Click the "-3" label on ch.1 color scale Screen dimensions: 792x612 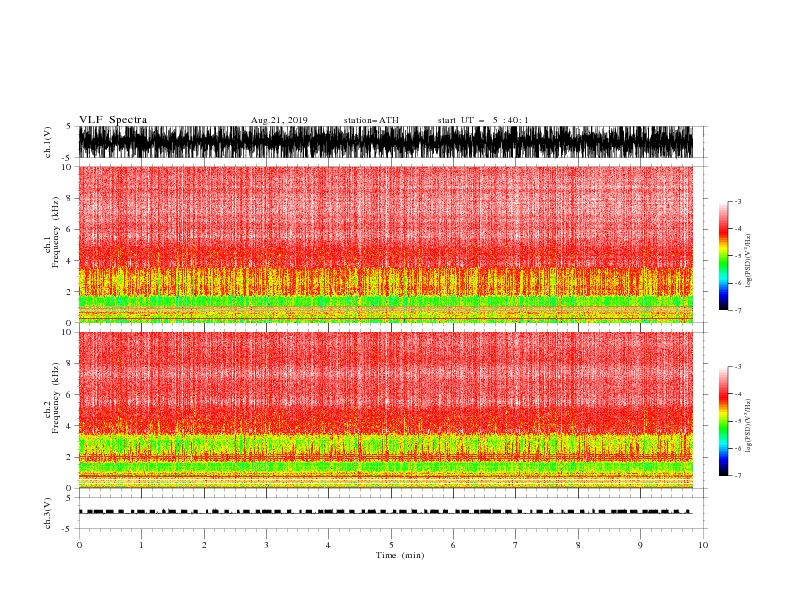[x=738, y=201]
